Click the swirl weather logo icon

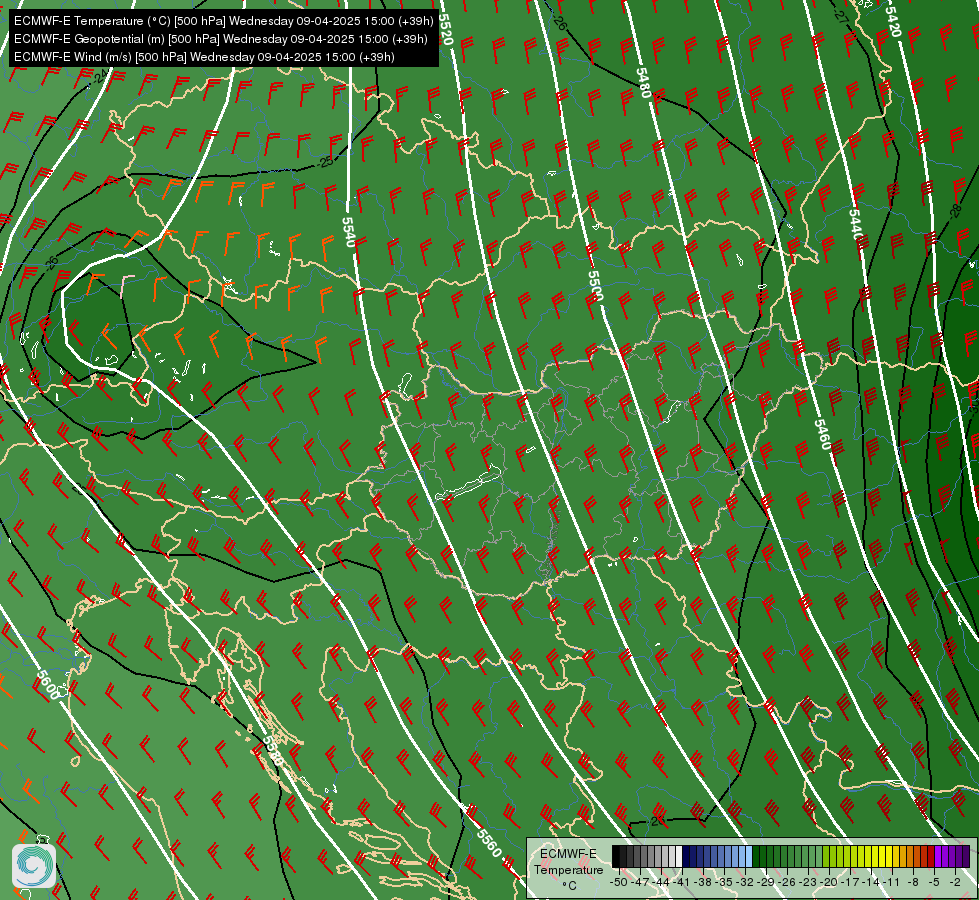point(34,866)
